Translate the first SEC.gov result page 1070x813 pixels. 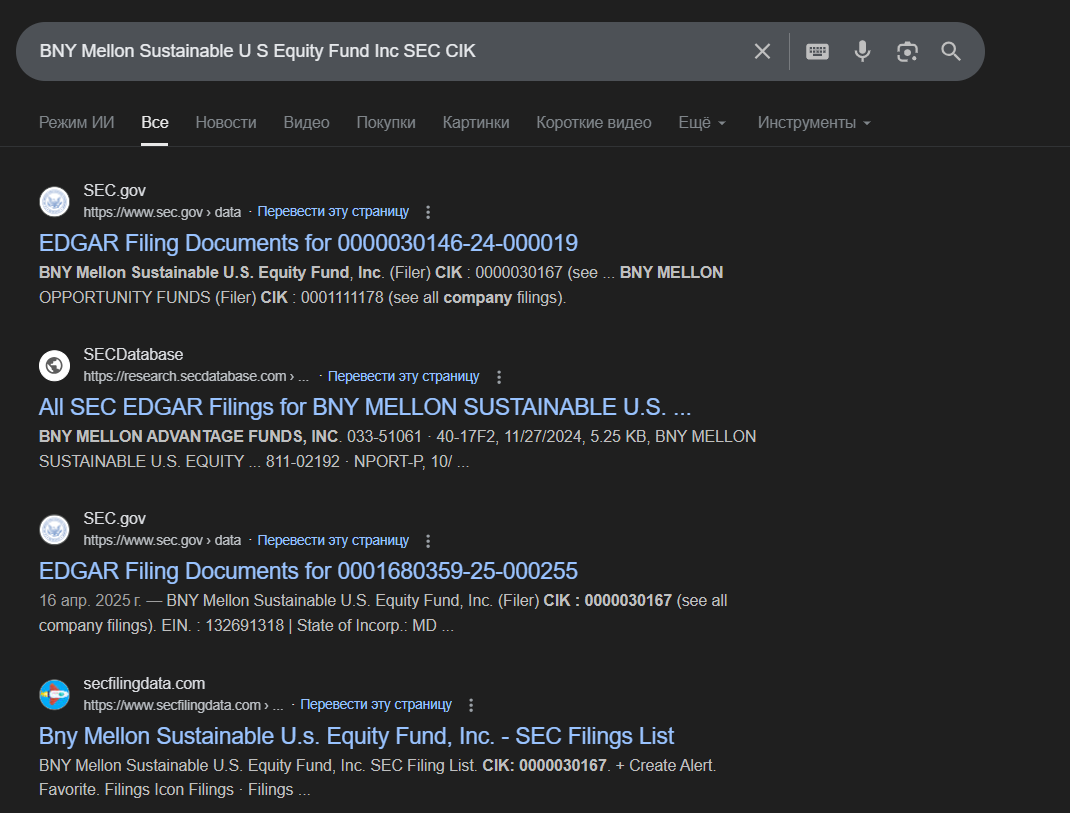pos(333,212)
